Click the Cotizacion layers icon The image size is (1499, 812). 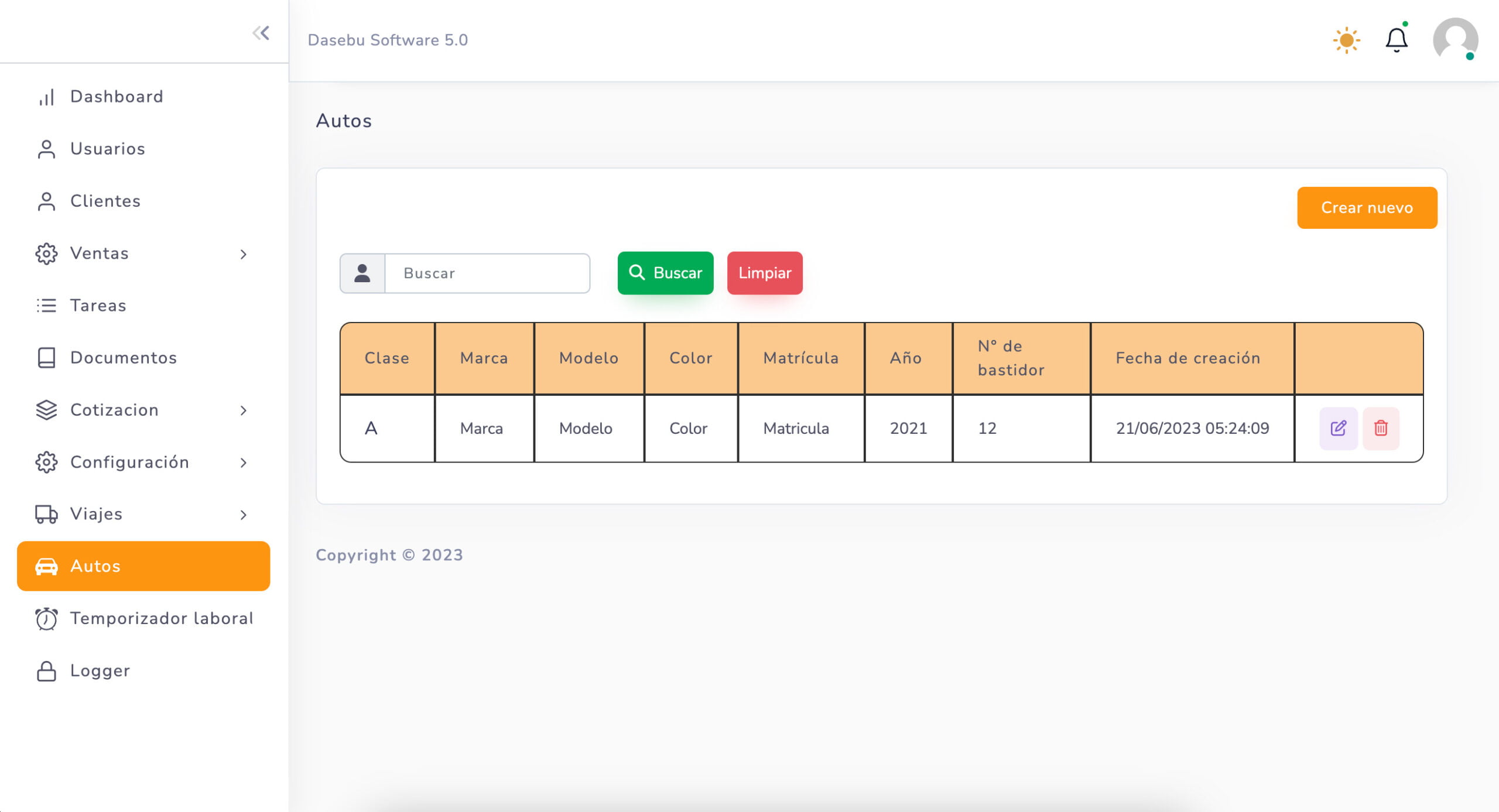coord(46,410)
